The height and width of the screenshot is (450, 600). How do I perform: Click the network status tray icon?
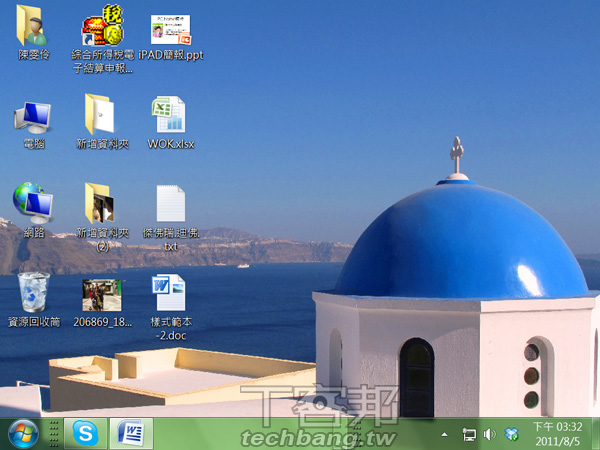coord(469,435)
